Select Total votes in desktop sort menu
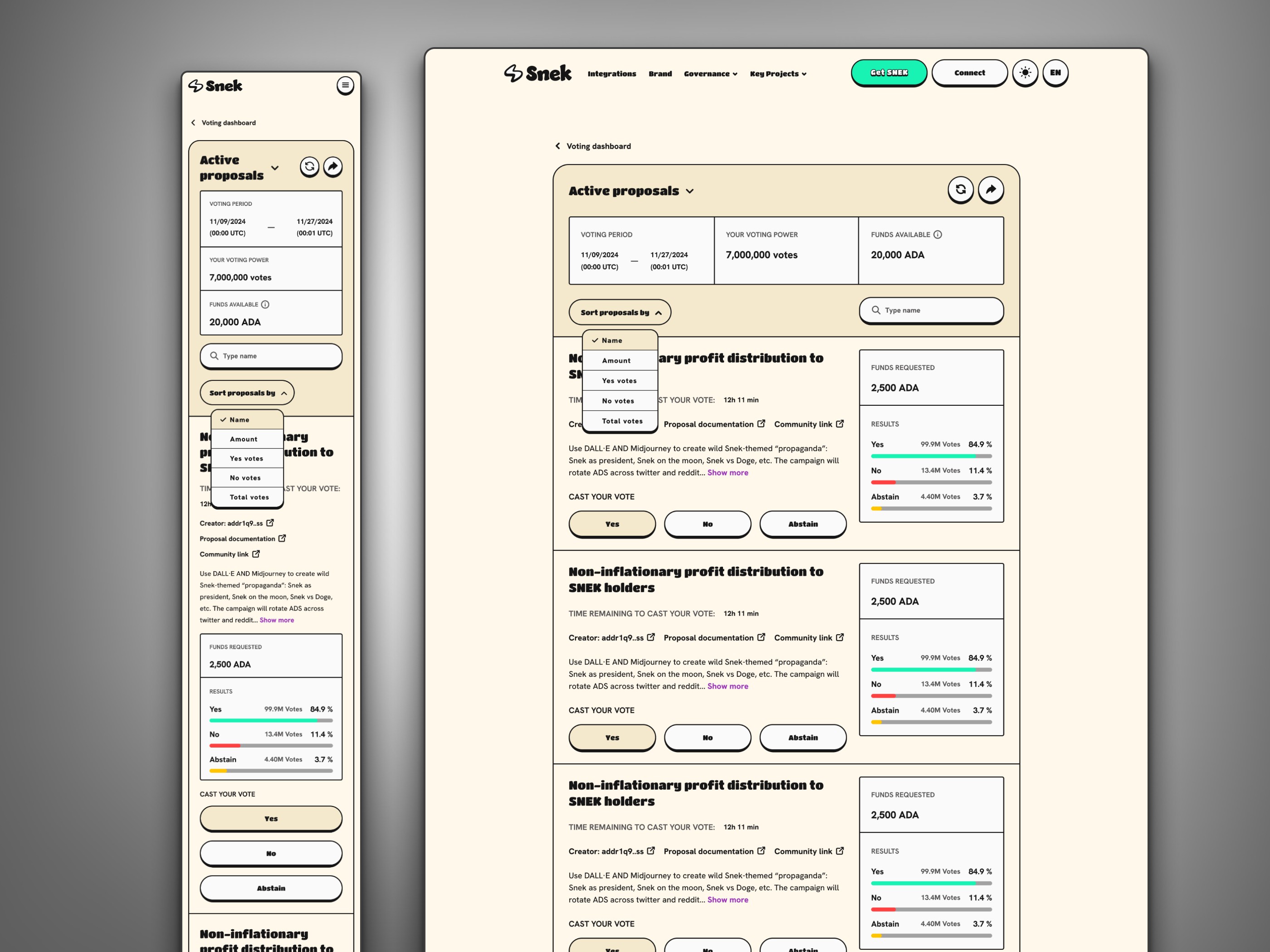This screenshot has width=1270, height=952. tap(622, 421)
